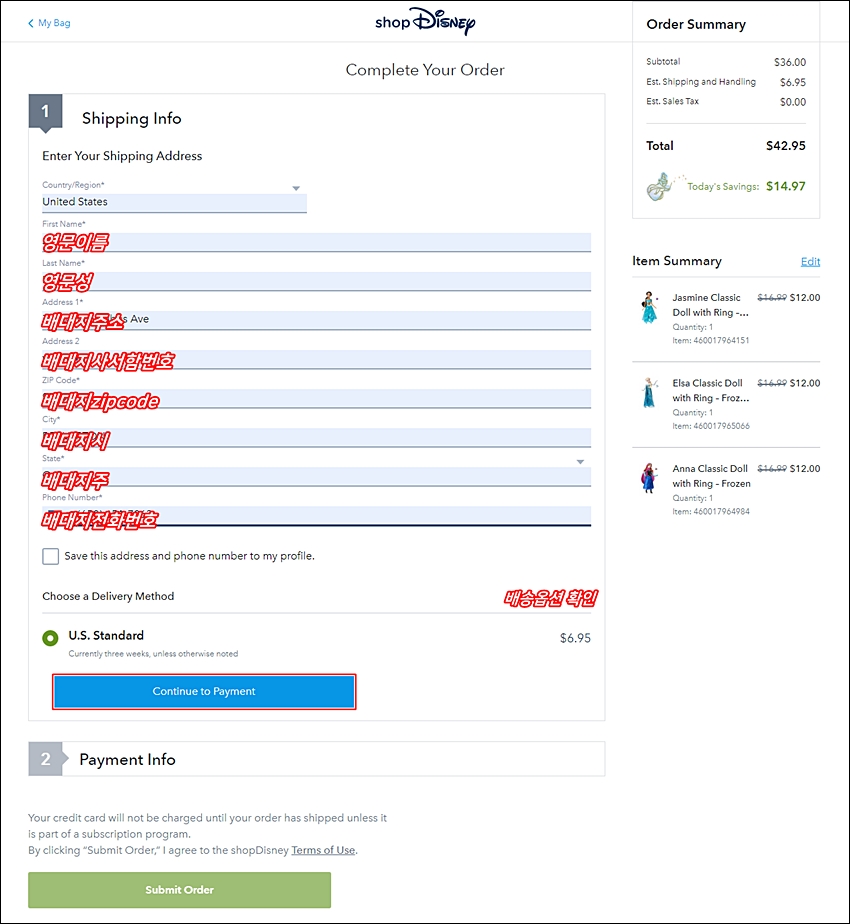Open the Anna Classic Doll thumbnail

649,478
